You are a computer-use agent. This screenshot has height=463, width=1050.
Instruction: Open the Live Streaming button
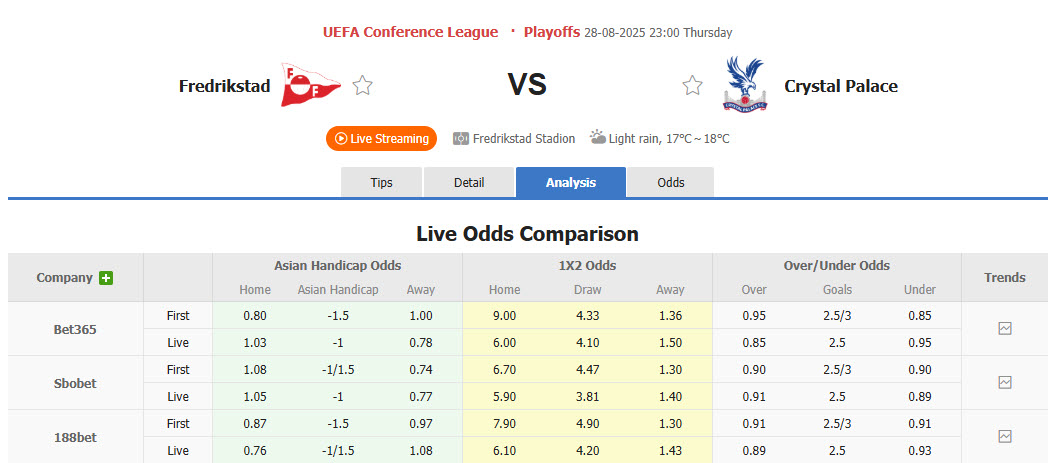coord(382,139)
